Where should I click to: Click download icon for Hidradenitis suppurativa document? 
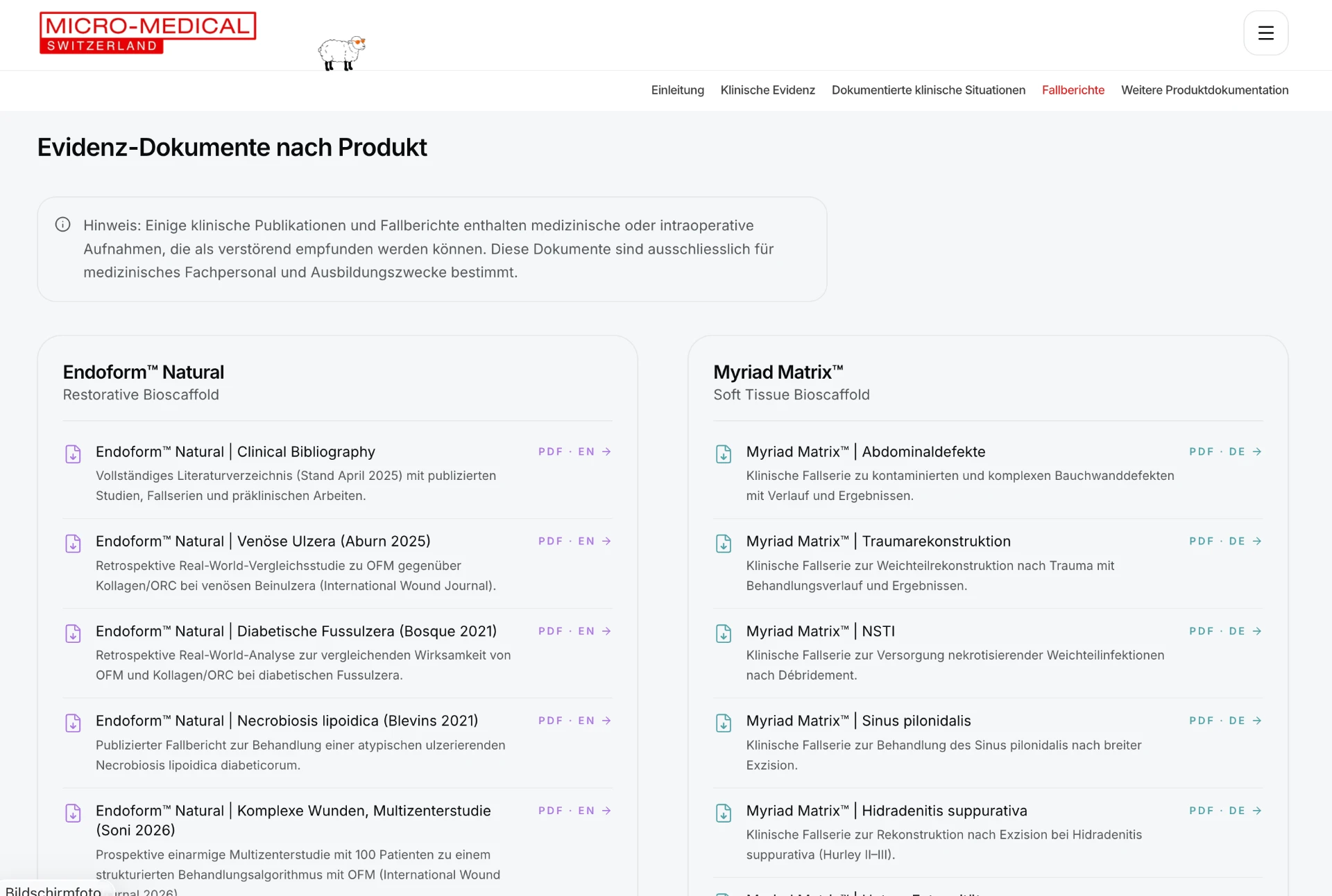(724, 813)
